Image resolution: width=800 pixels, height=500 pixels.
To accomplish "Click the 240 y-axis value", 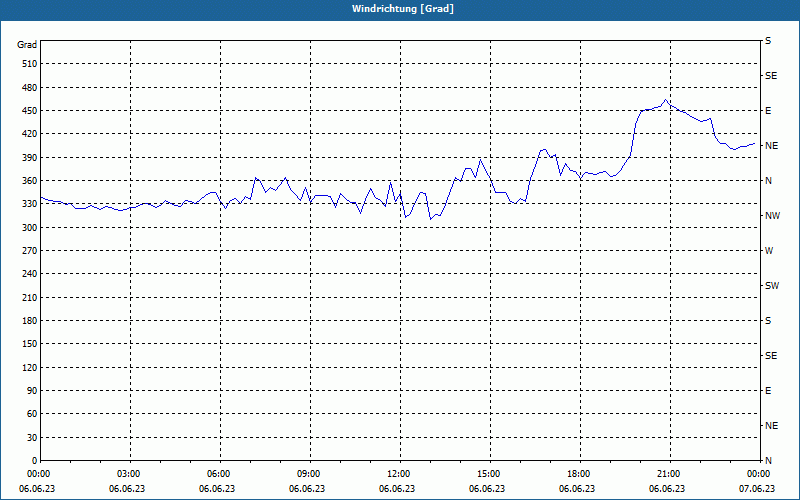I will tap(30, 274).
